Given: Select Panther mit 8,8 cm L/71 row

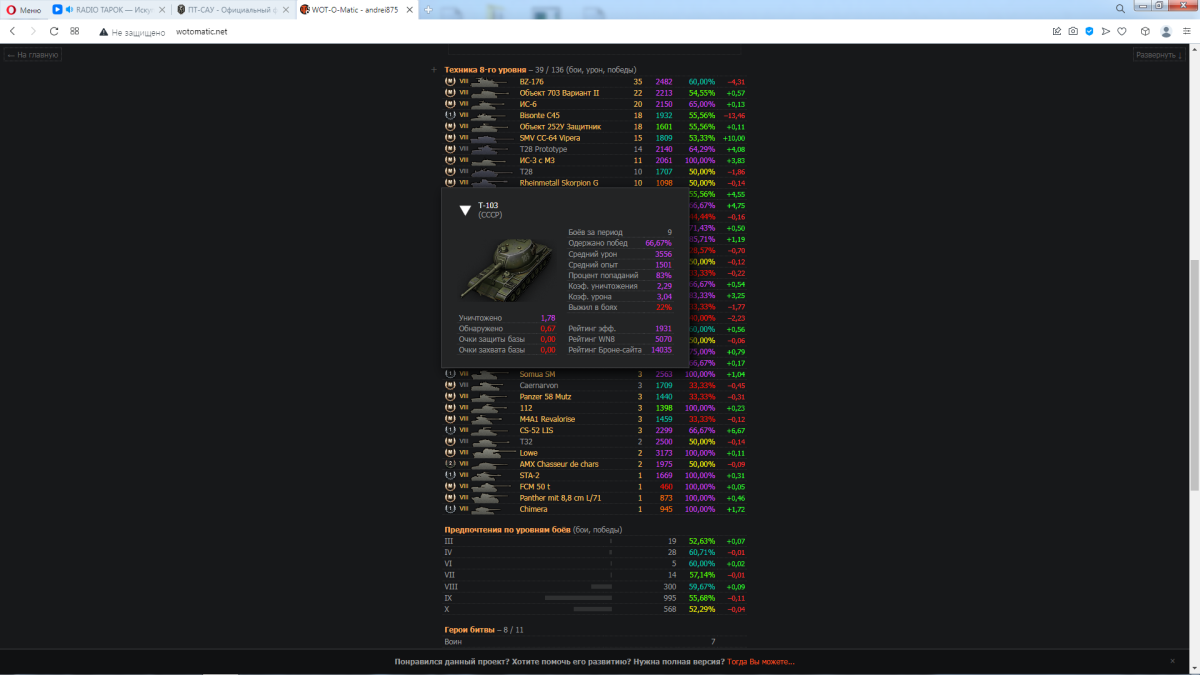Looking at the screenshot, I should tap(595, 498).
